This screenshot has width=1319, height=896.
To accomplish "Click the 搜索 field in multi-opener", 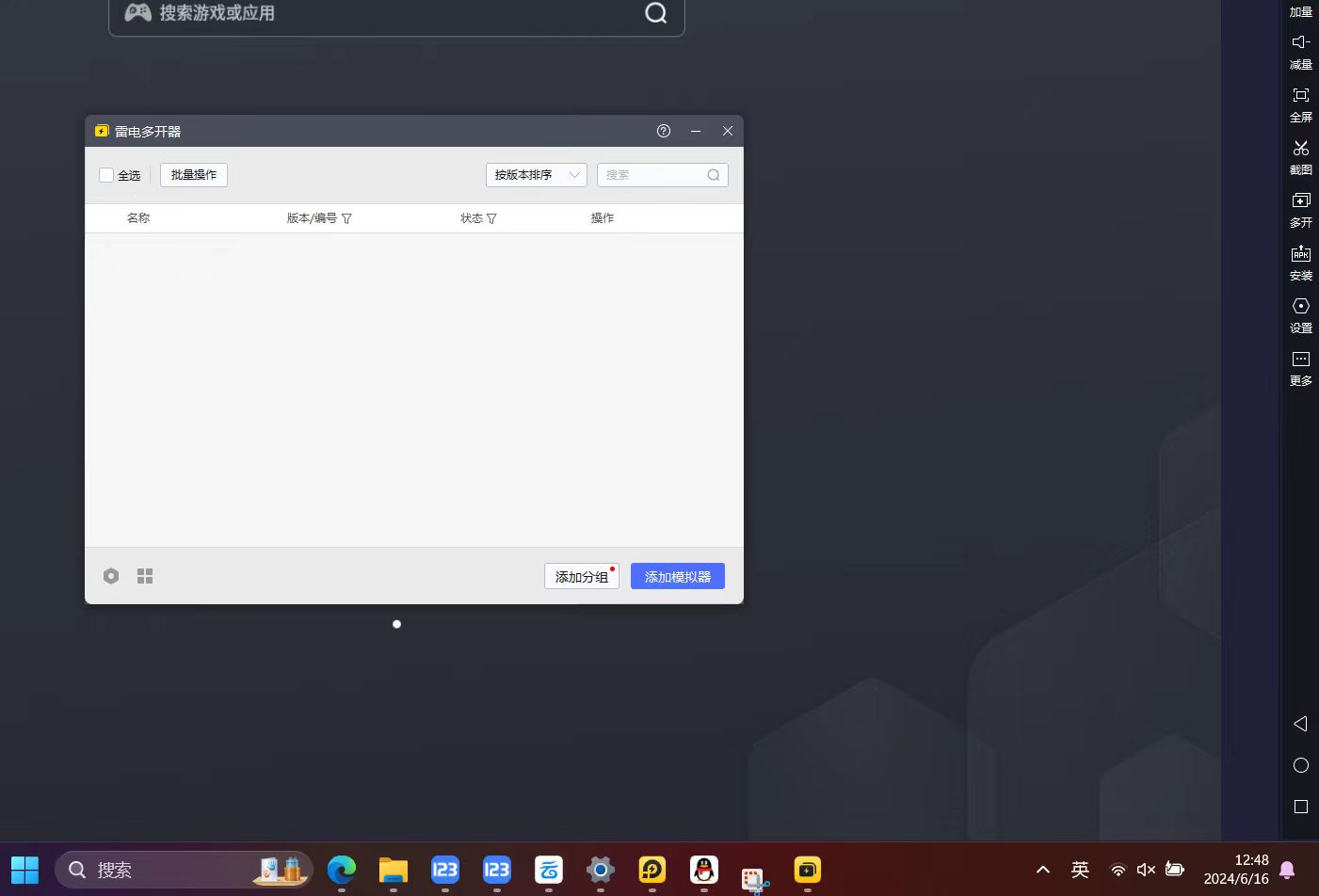I will [x=653, y=175].
